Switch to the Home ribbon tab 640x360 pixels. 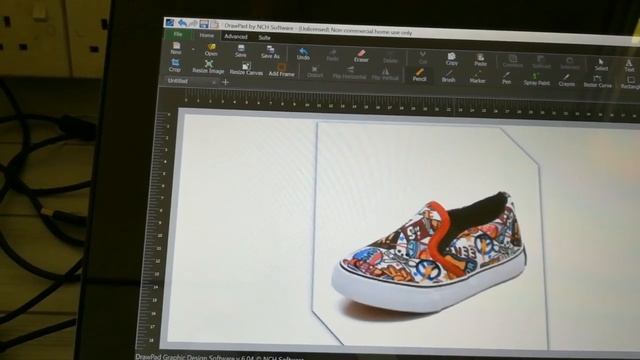pos(207,36)
